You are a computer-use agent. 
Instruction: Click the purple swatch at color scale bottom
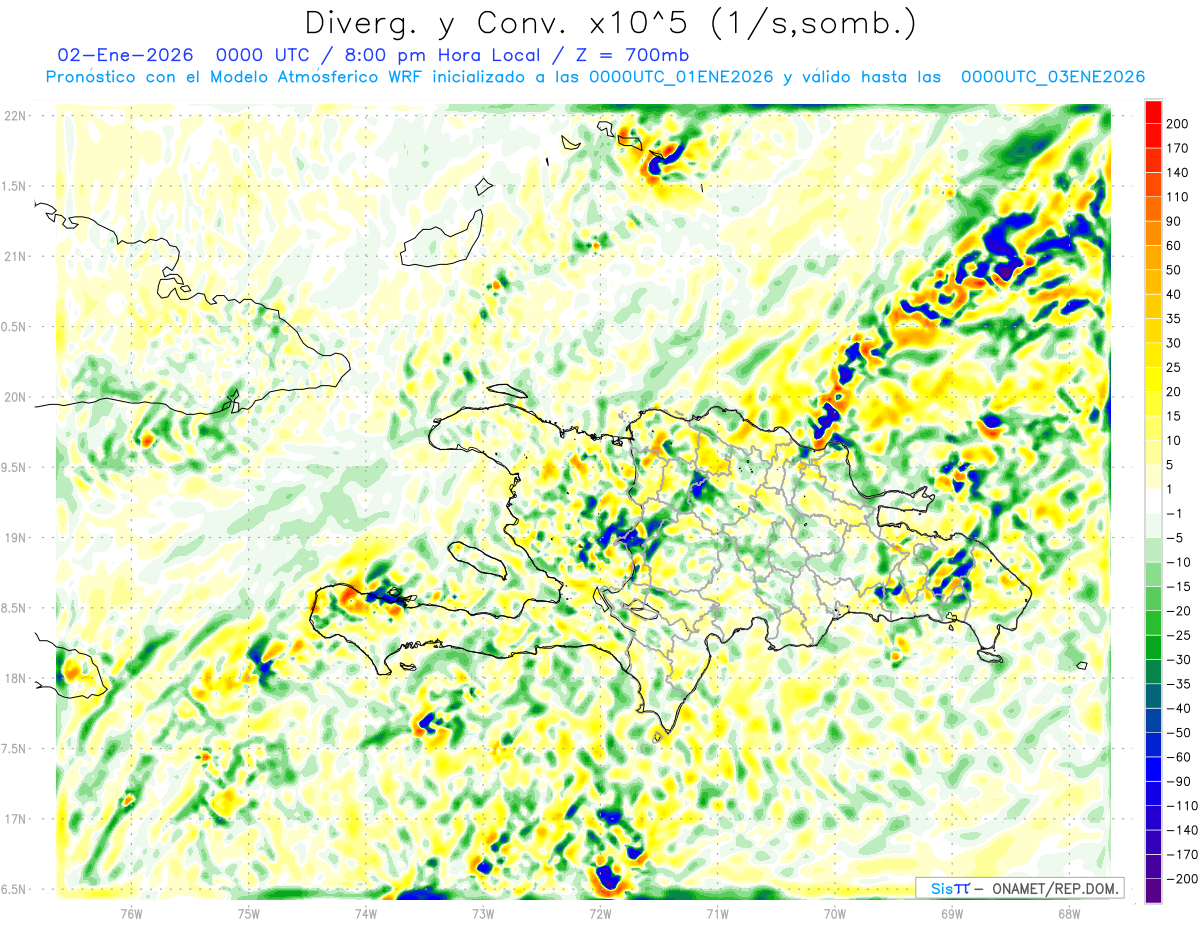point(1154,891)
